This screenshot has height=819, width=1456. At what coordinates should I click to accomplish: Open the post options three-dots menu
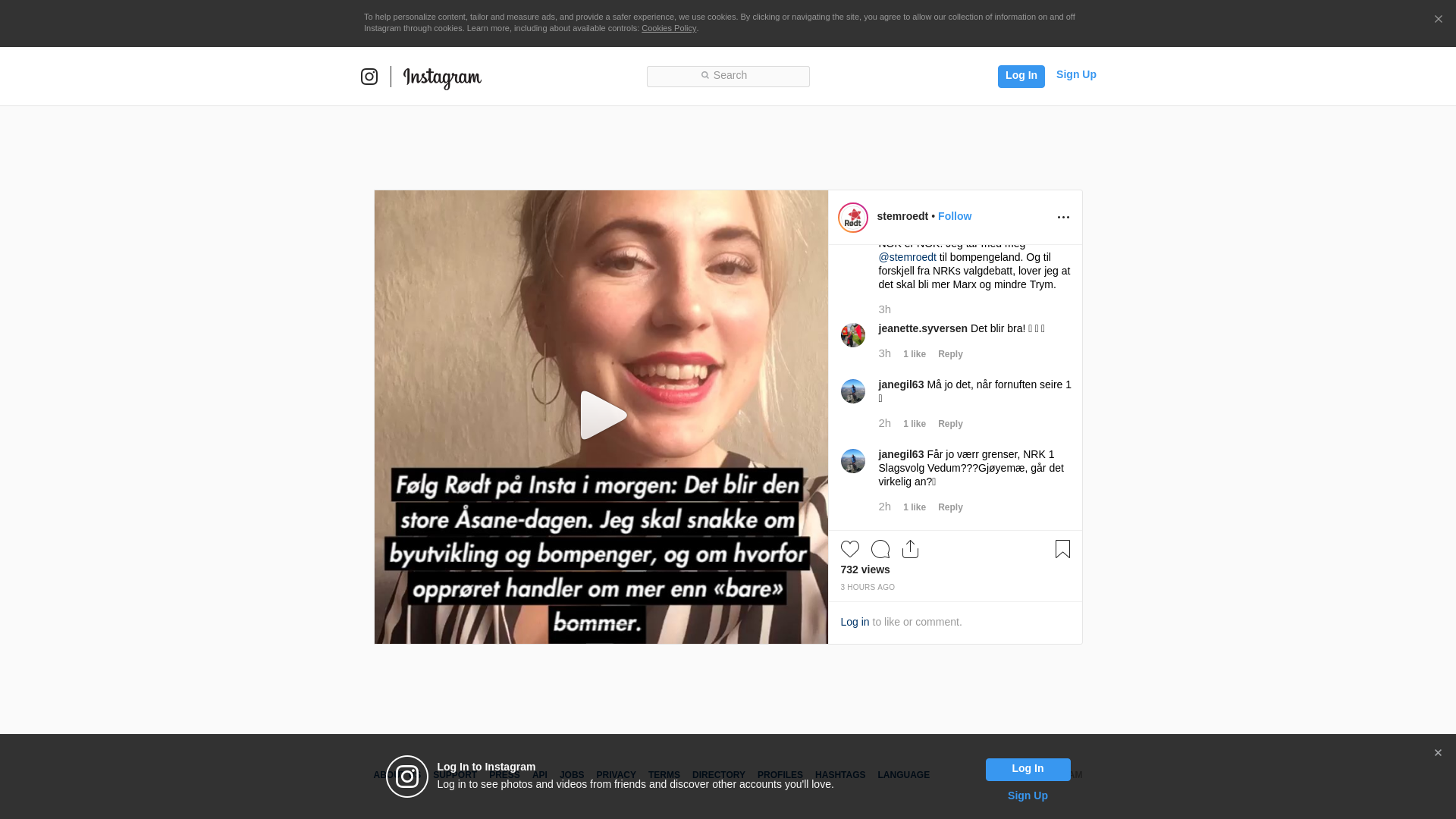click(x=1063, y=218)
